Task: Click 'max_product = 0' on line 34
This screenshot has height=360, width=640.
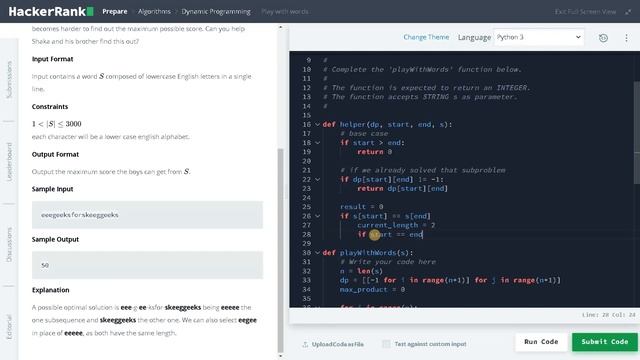Action: (372, 290)
